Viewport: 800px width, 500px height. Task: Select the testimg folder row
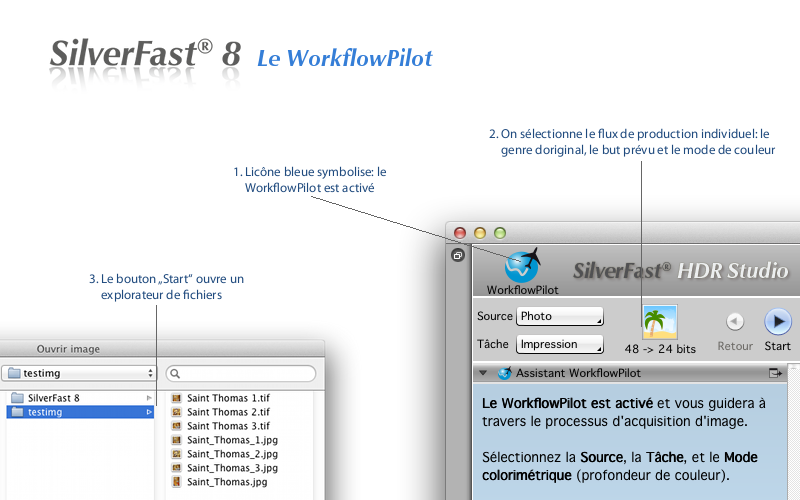[80, 412]
